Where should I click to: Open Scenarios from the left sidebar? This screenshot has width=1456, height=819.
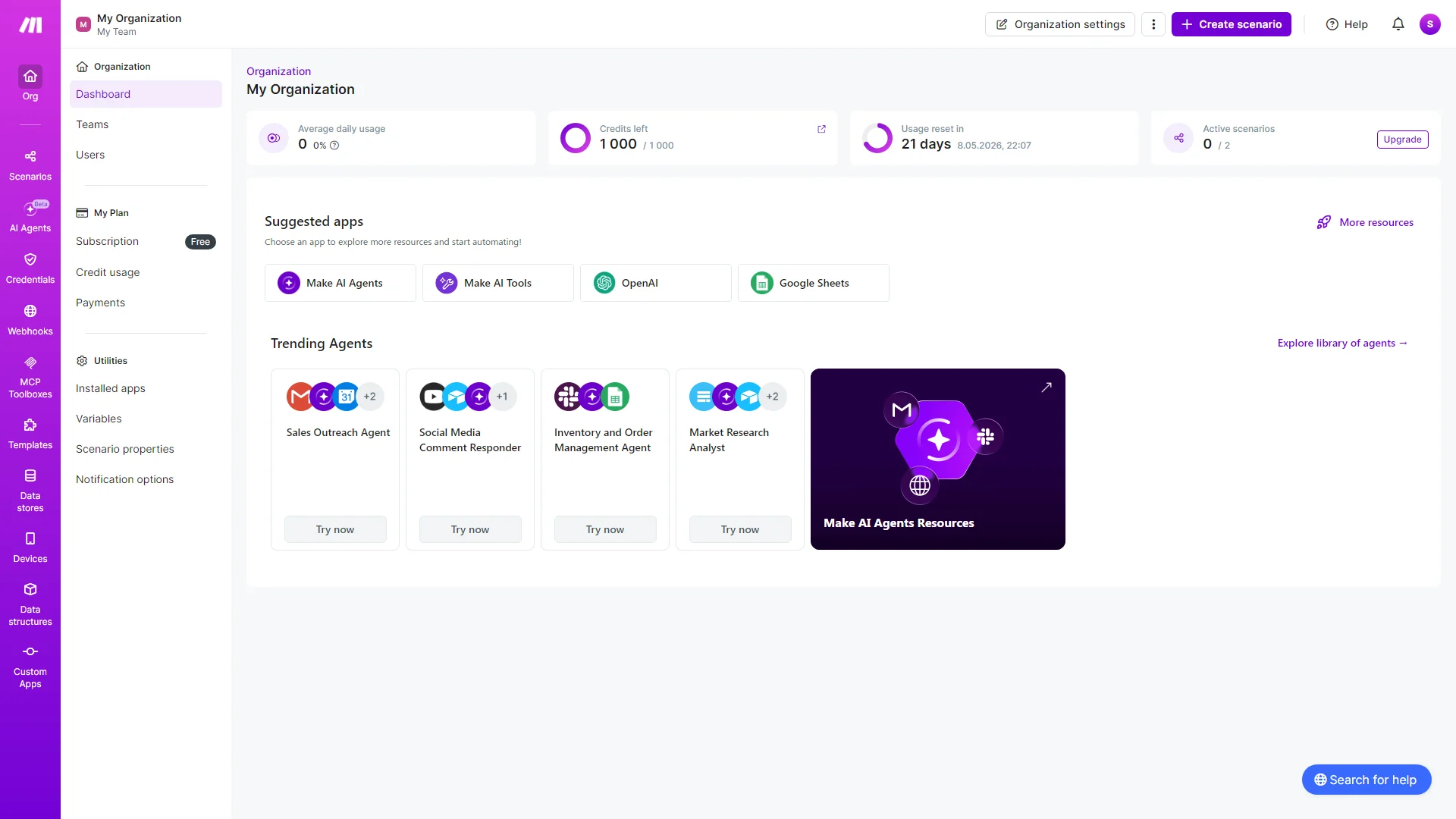click(x=30, y=165)
